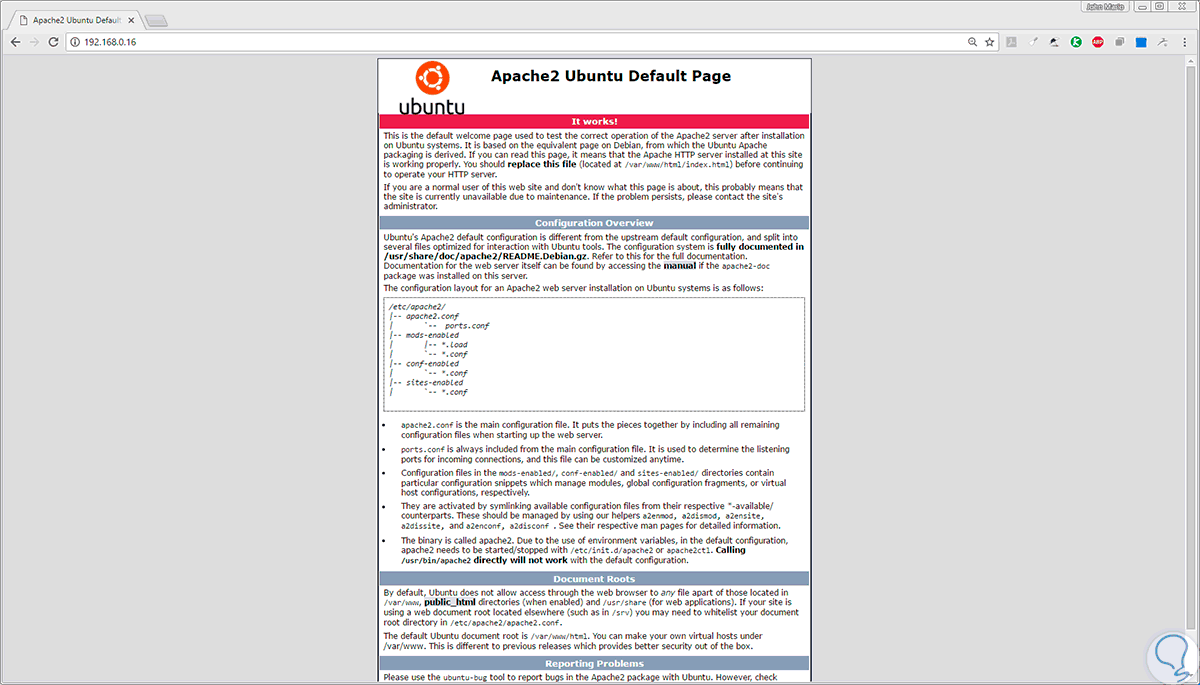Click the gray stacked-pages extension icon
The width and height of the screenshot is (1200, 685).
pos(1120,42)
